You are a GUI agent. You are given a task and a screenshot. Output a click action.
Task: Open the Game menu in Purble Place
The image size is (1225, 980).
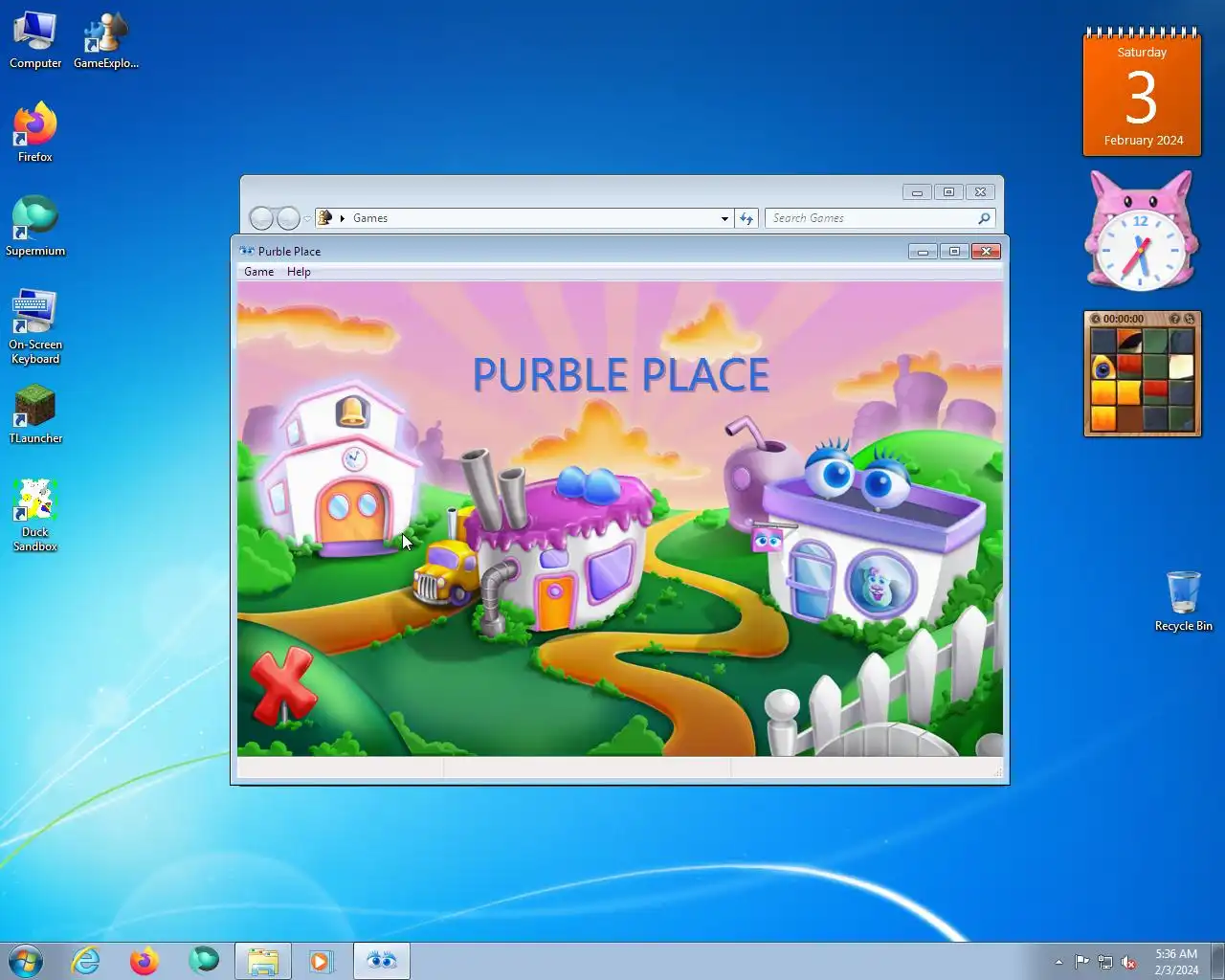point(258,272)
